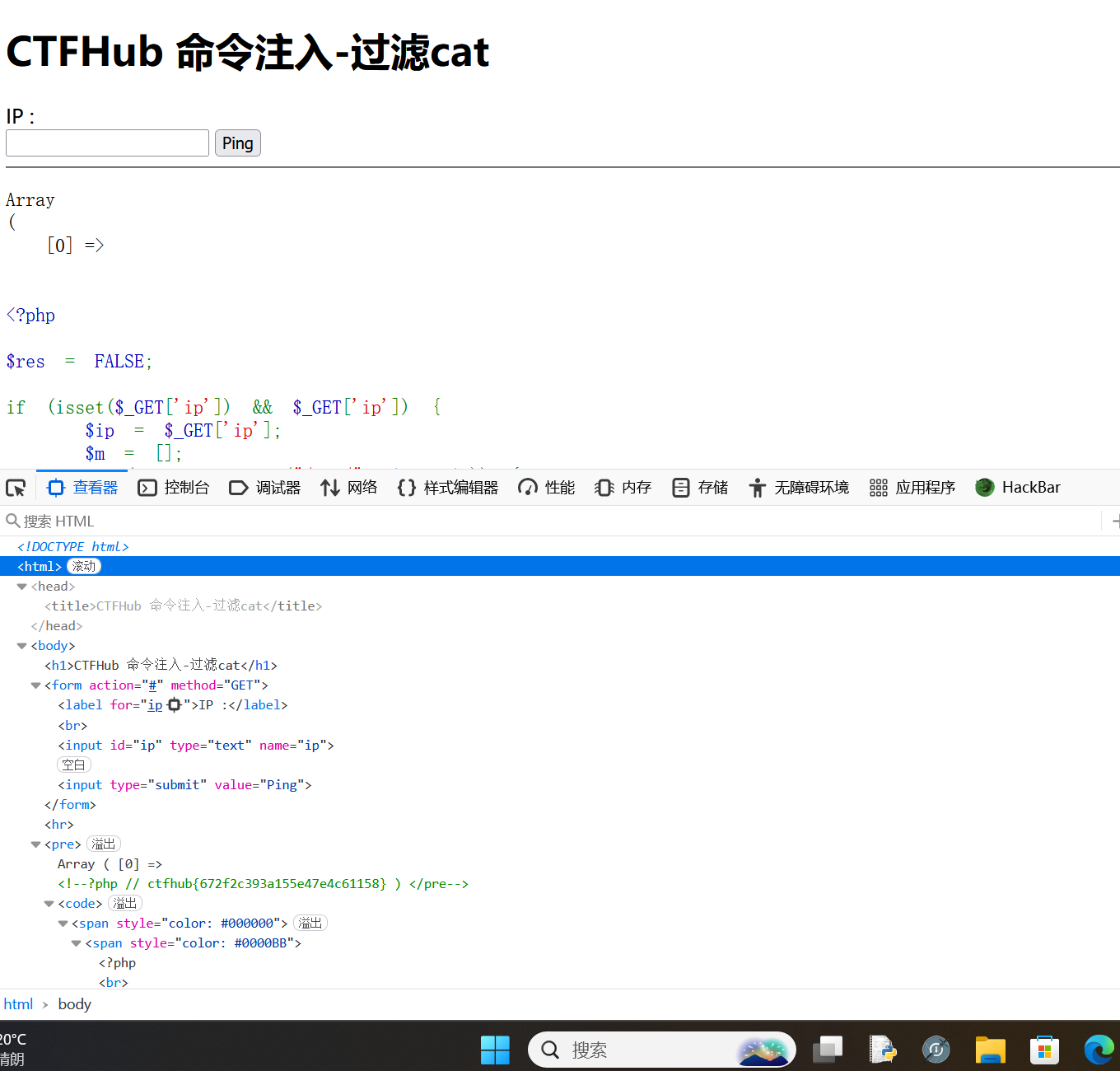Click the 溢出 badge next to <pre>
1120x1071 pixels.
coord(104,844)
